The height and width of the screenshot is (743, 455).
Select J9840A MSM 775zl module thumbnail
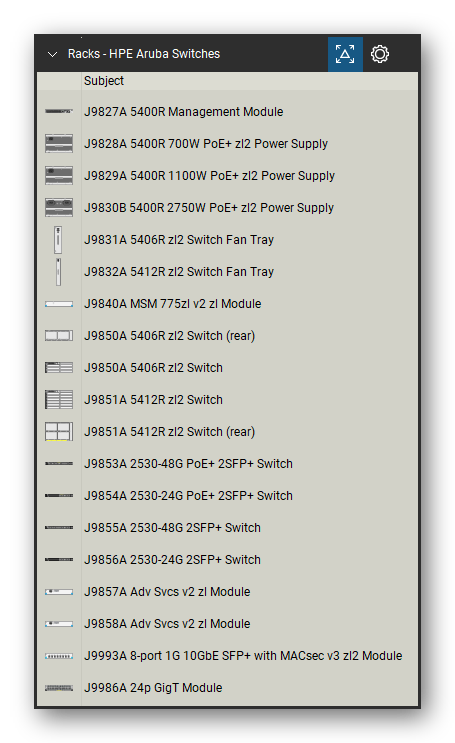[x=59, y=304]
